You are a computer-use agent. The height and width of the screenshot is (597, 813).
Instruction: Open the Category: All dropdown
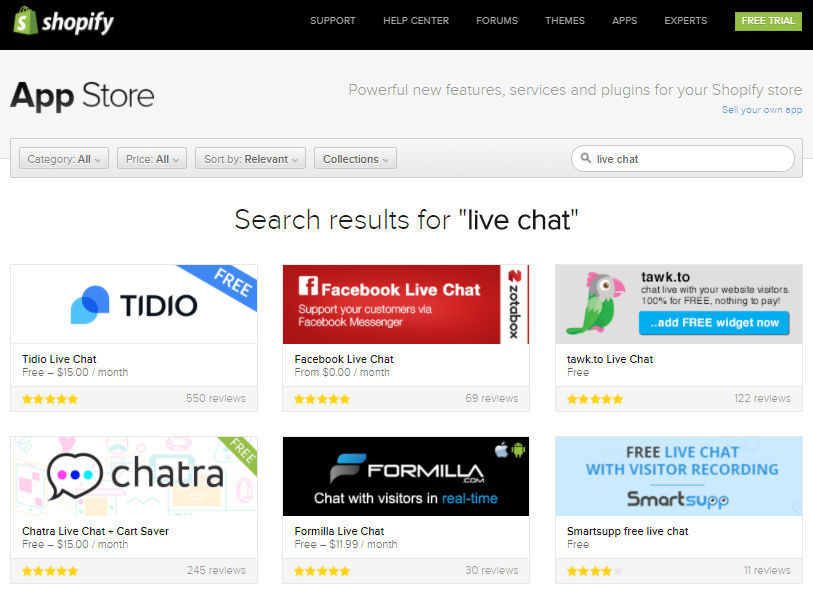[x=64, y=159]
